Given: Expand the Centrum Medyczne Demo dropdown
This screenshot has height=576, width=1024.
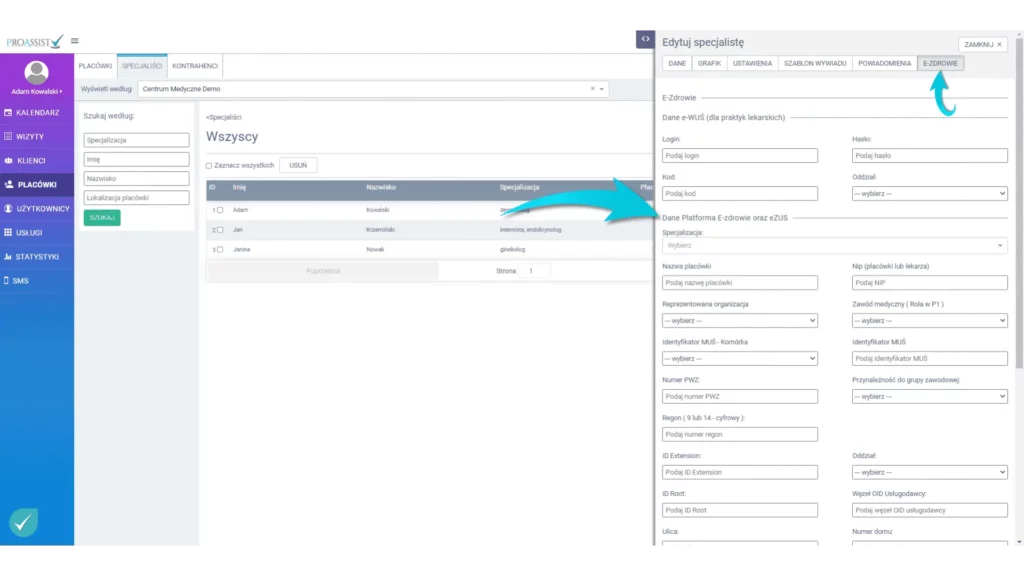Looking at the screenshot, I should point(600,89).
